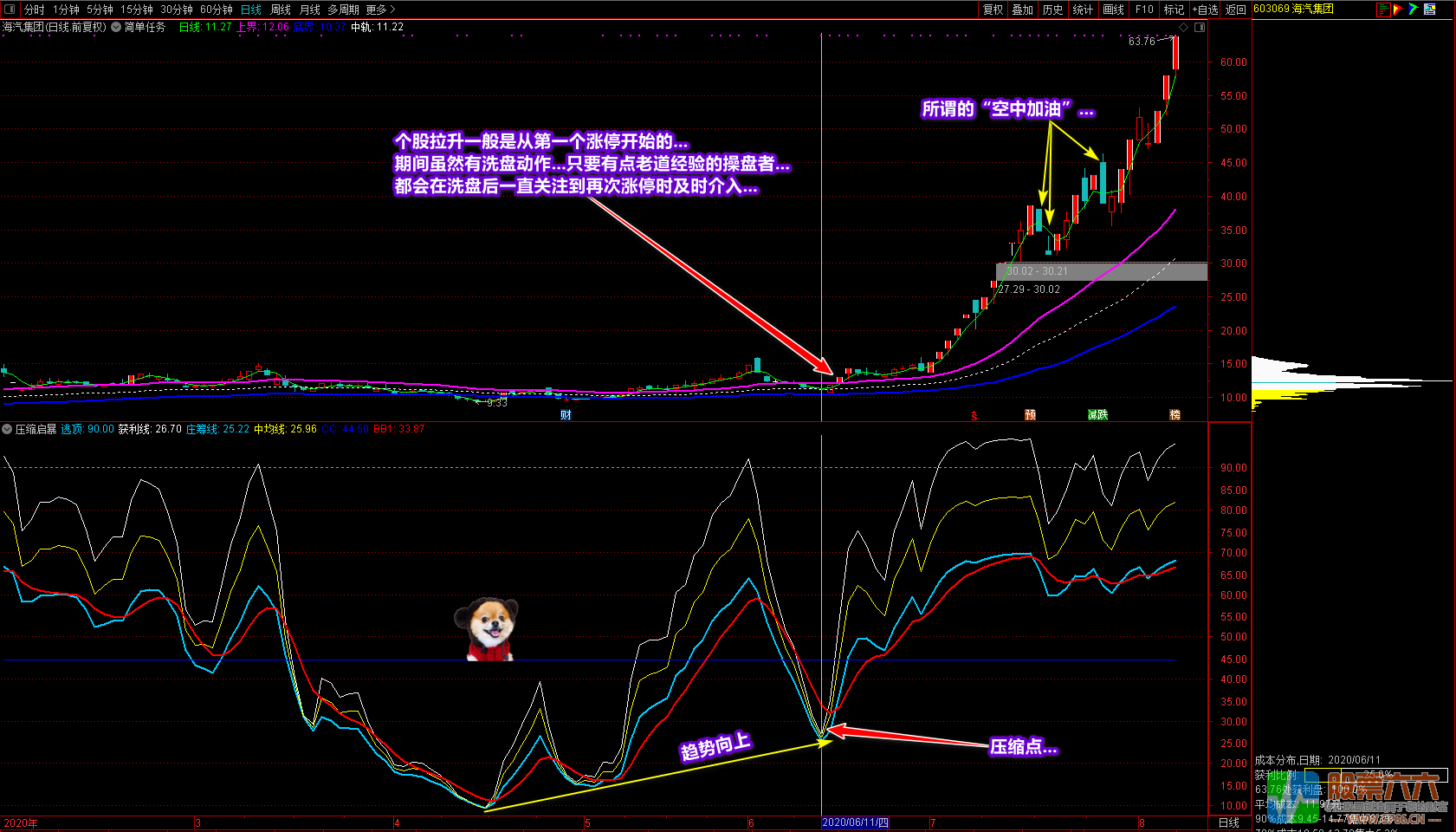1456x832 pixels.
Task: Open the 简单任务 dropdown arrow
Action: coord(116,28)
